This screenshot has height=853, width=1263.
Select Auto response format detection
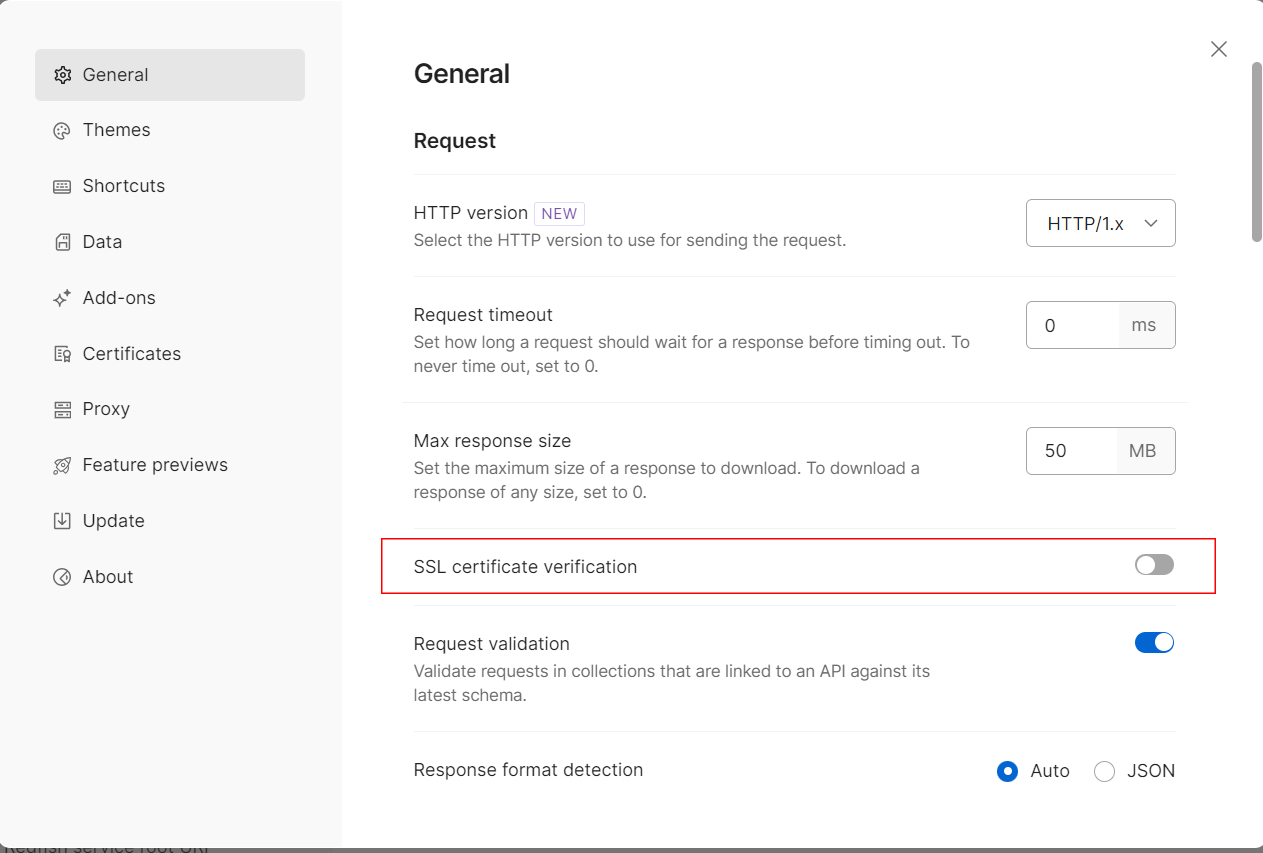1007,771
